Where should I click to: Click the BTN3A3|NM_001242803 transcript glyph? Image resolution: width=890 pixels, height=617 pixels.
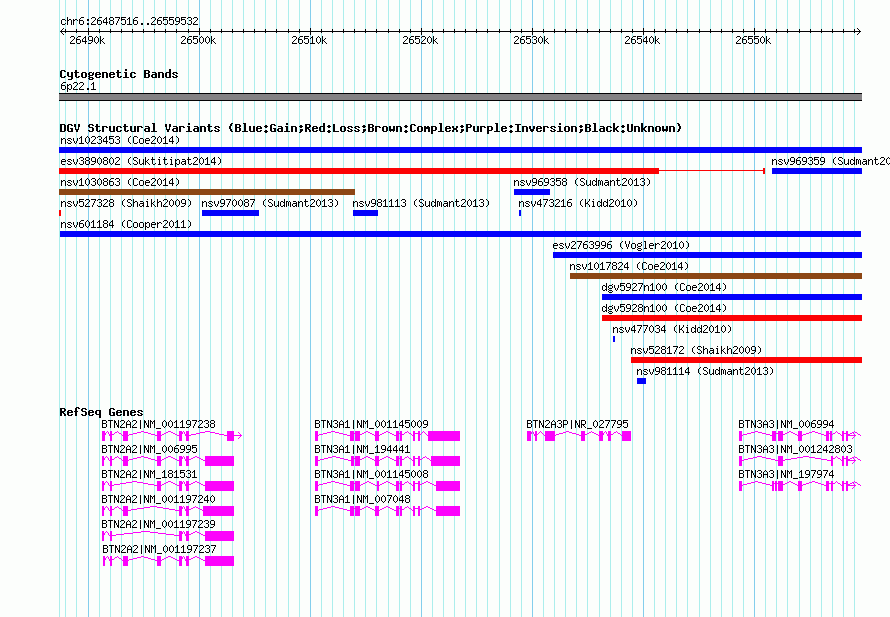pos(800,461)
